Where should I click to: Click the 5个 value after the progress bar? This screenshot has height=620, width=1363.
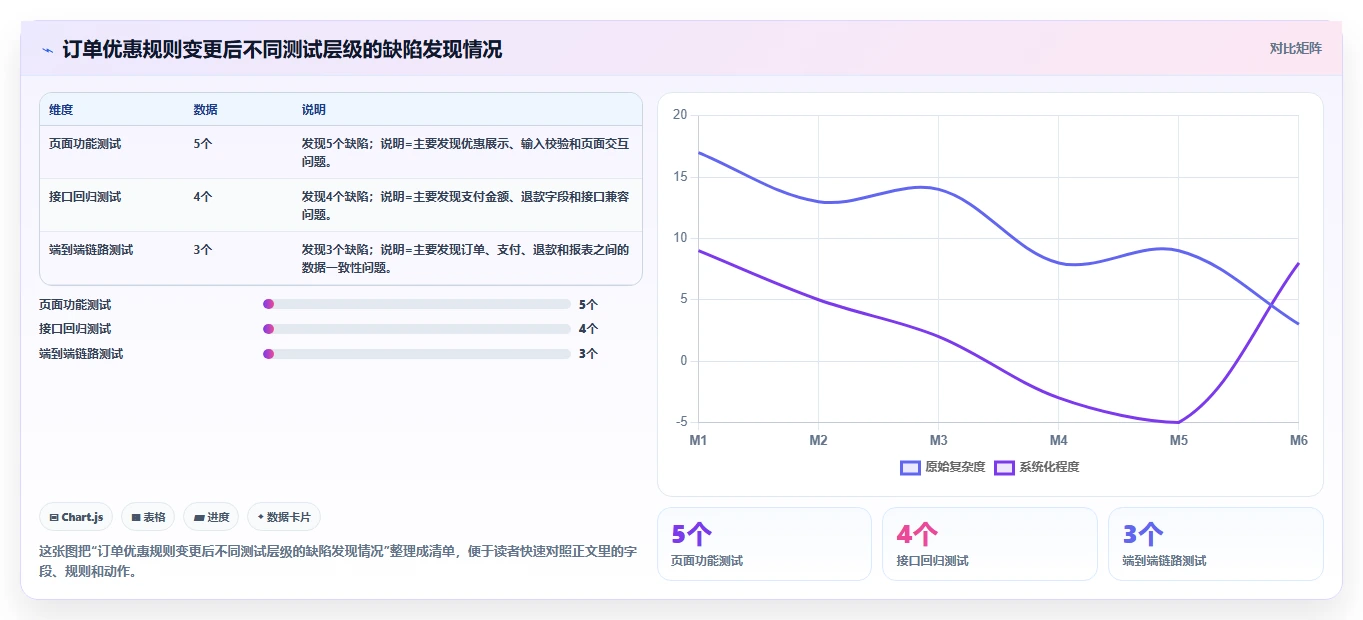(588, 304)
